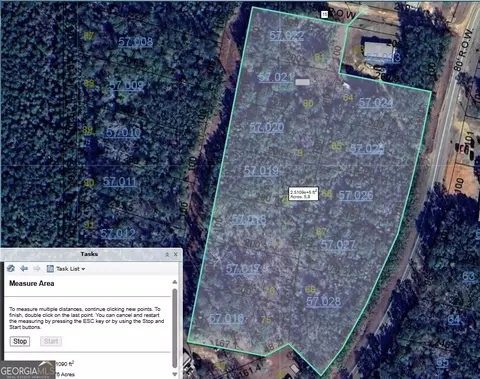Open parcel link 57.027

click(x=338, y=245)
